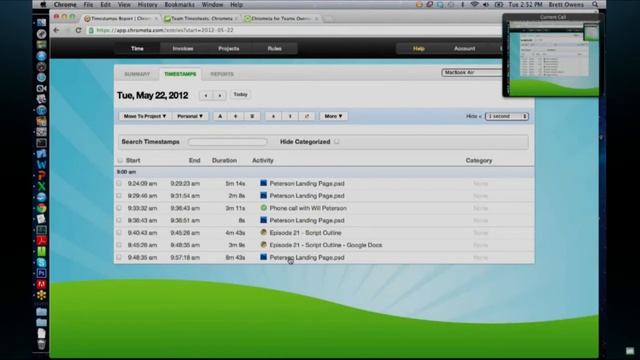Screen dimensions: 640x360
Task: Open the red Adobe Acrobat Dock icon
Action: pyautogui.click(x=42, y=241)
